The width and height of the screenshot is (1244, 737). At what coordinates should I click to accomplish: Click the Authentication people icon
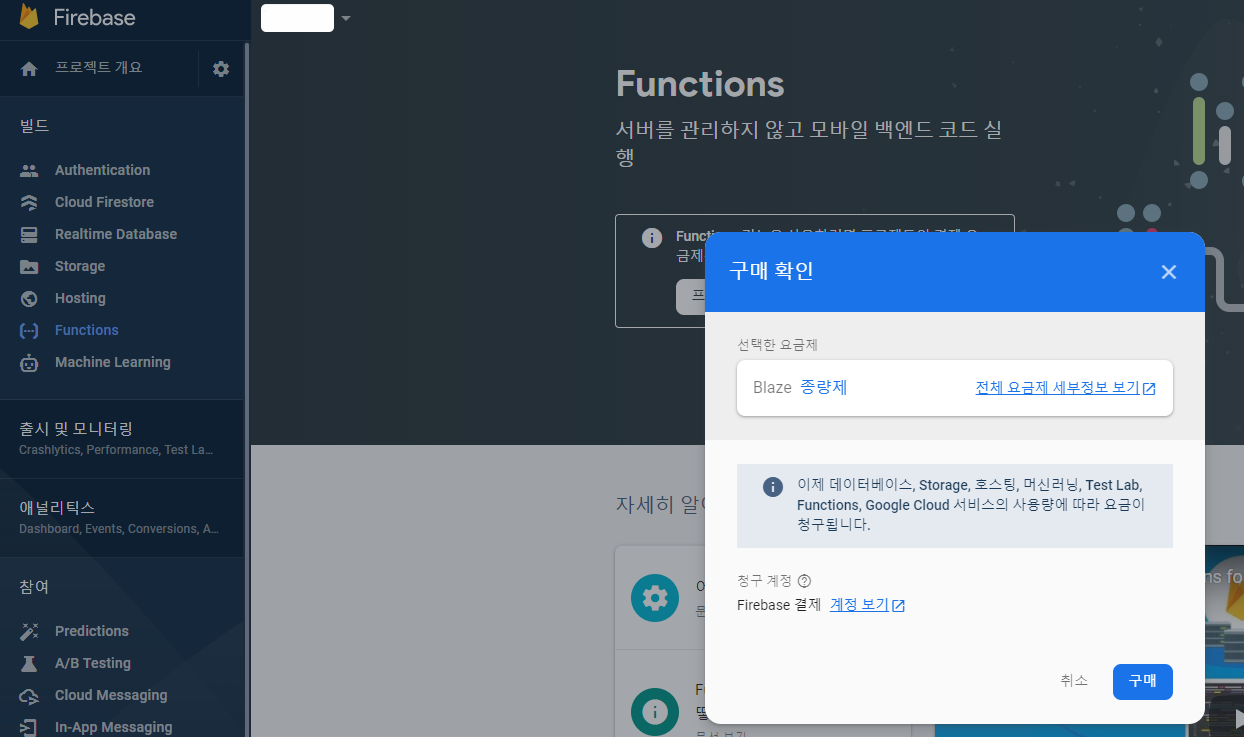pyautogui.click(x=29, y=171)
